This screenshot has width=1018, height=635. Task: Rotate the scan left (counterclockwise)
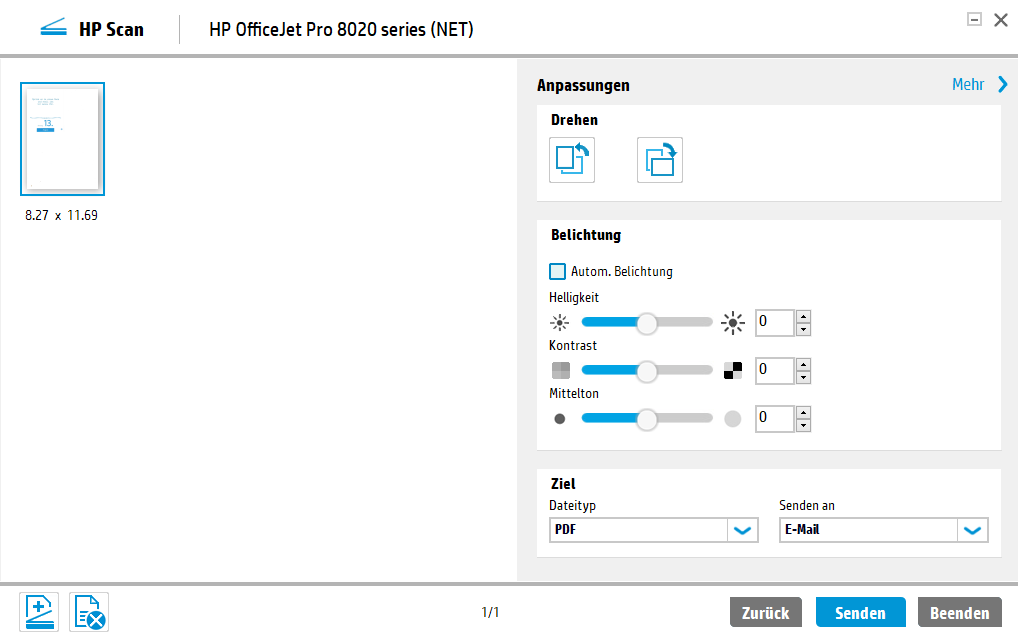tap(572, 160)
